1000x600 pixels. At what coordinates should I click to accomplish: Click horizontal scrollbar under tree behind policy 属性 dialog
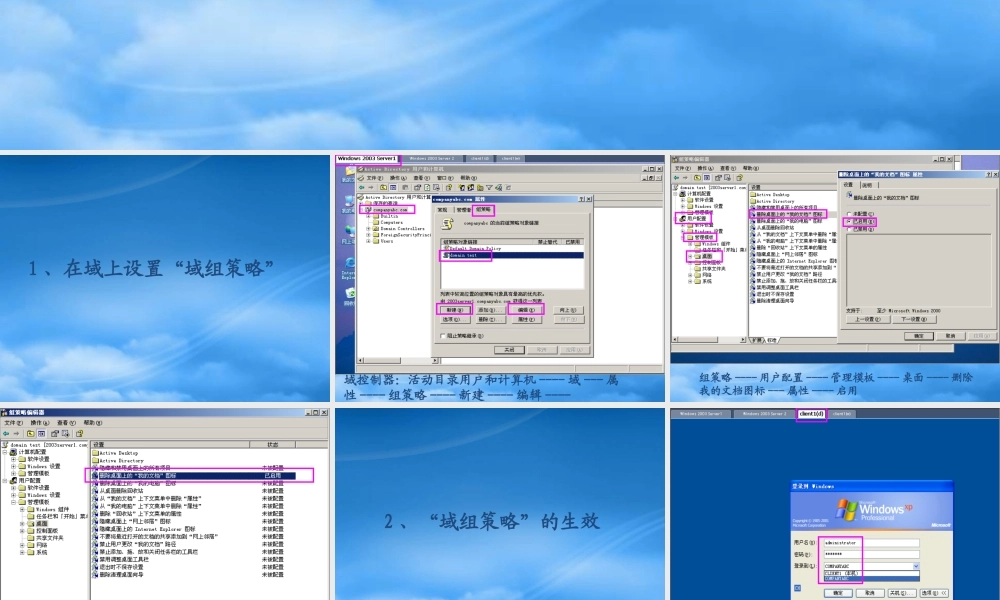[709, 340]
